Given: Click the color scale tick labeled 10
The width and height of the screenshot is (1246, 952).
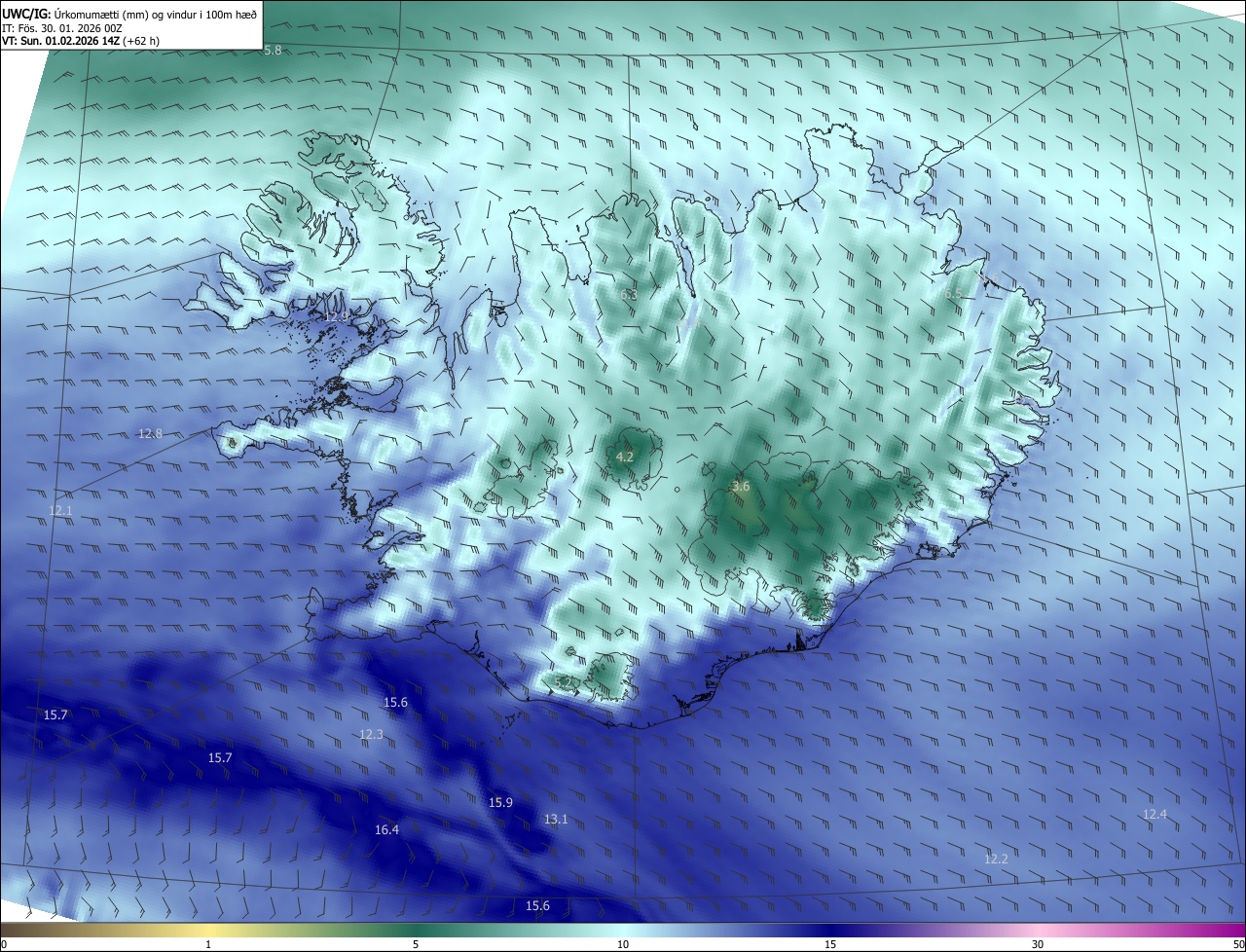Looking at the screenshot, I should click(x=623, y=944).
